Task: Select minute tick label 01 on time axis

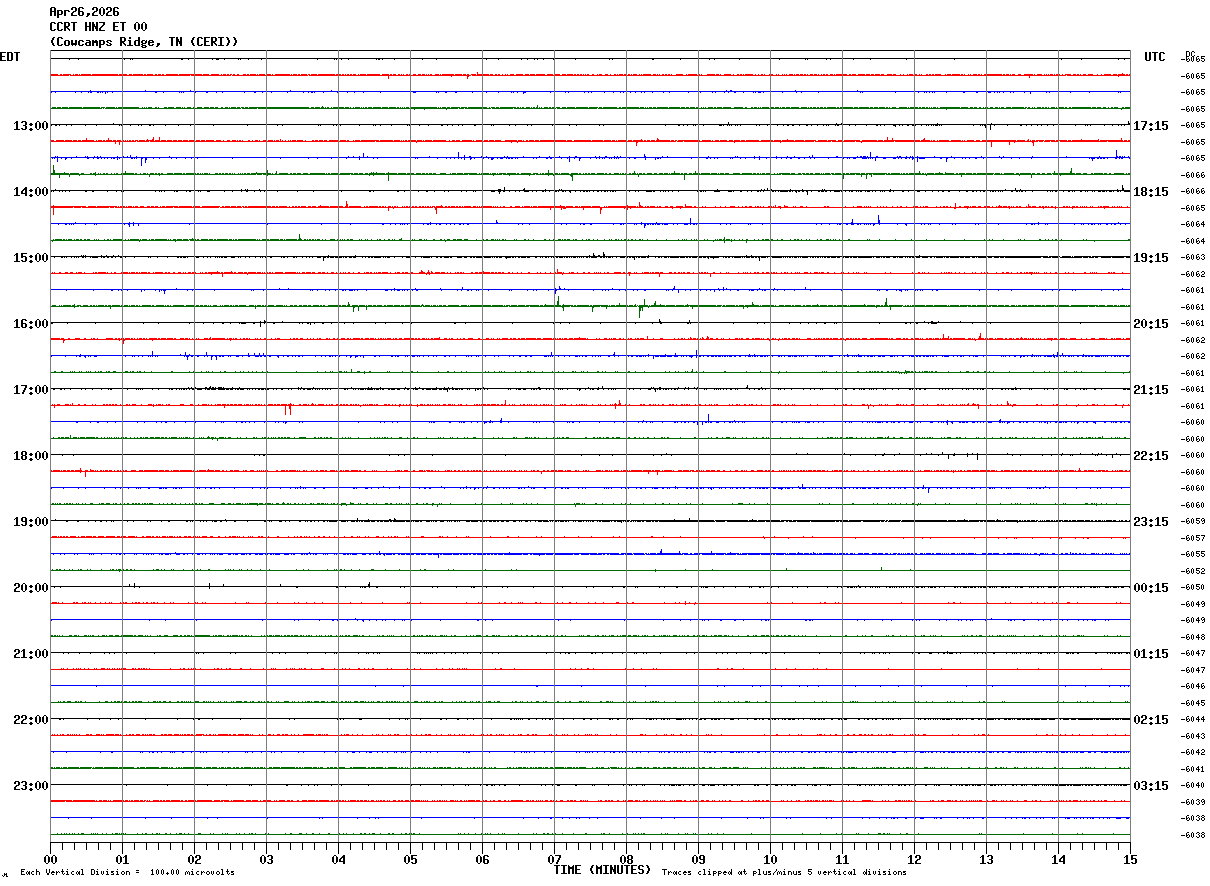Action: click(x=122, y=859)
